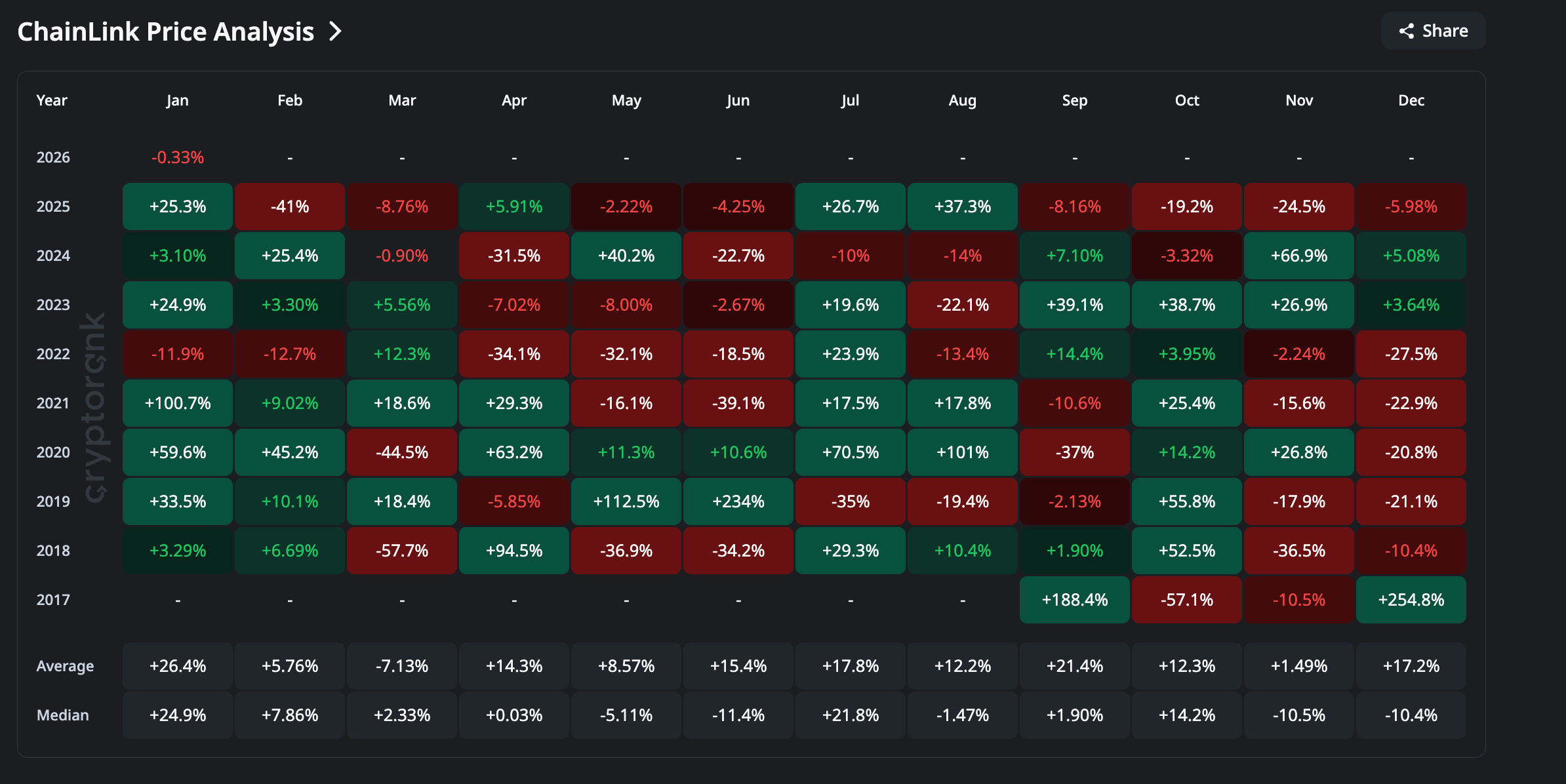Image resolution: width=1566 pixels, height=784 pixels.
Task: Select the November 2024 +66.9% cell
Action: coord(1298,256)
